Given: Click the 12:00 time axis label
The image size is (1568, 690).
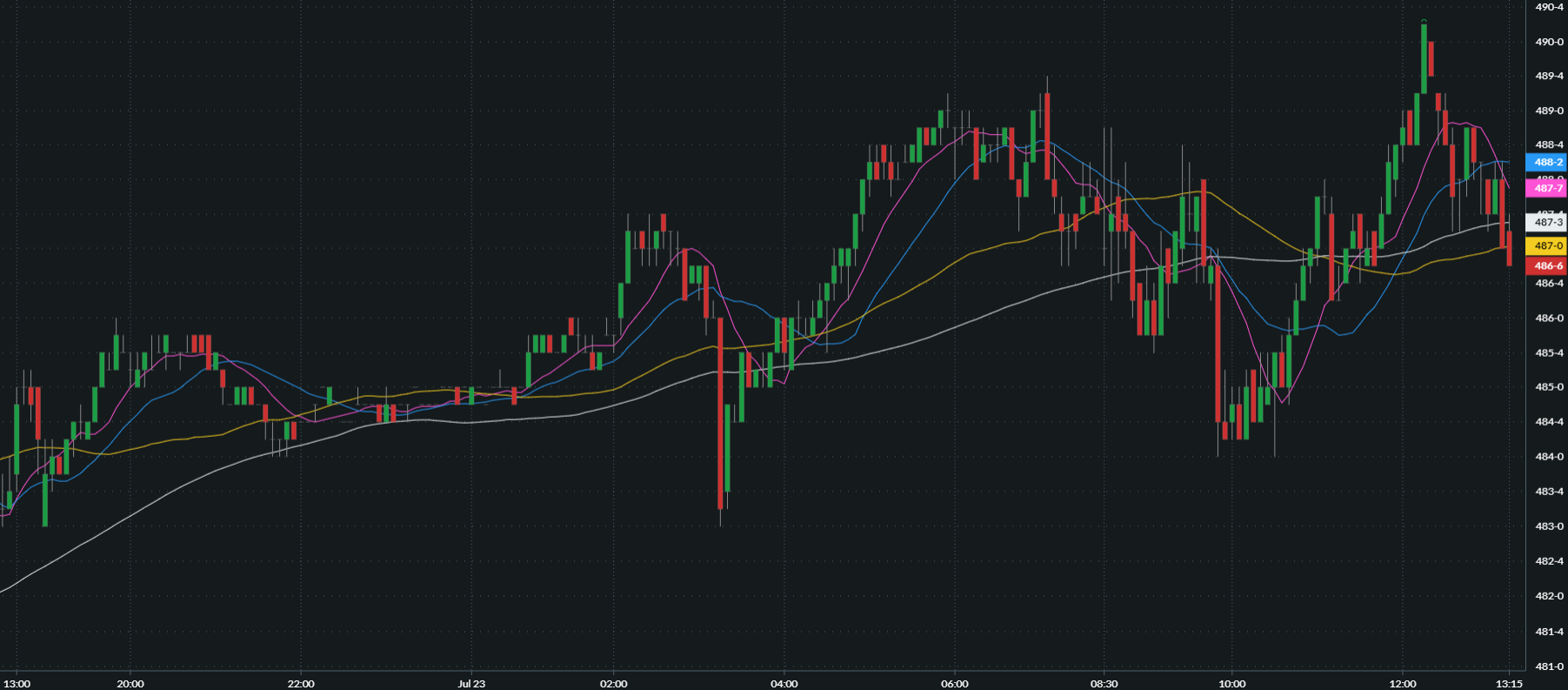Looking at the screenshot, I should pos(1402,684).
